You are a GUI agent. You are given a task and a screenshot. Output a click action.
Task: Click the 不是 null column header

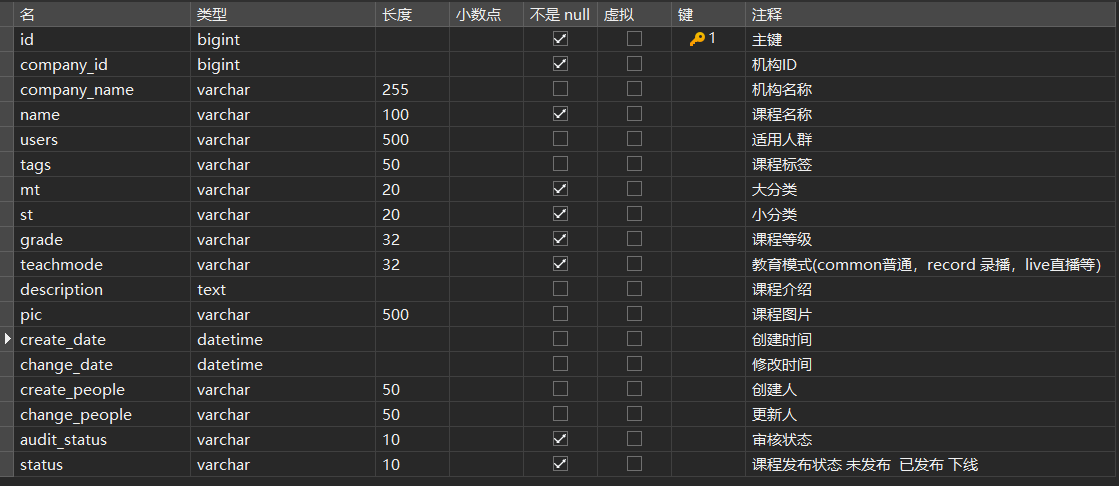tap(560, 14)
